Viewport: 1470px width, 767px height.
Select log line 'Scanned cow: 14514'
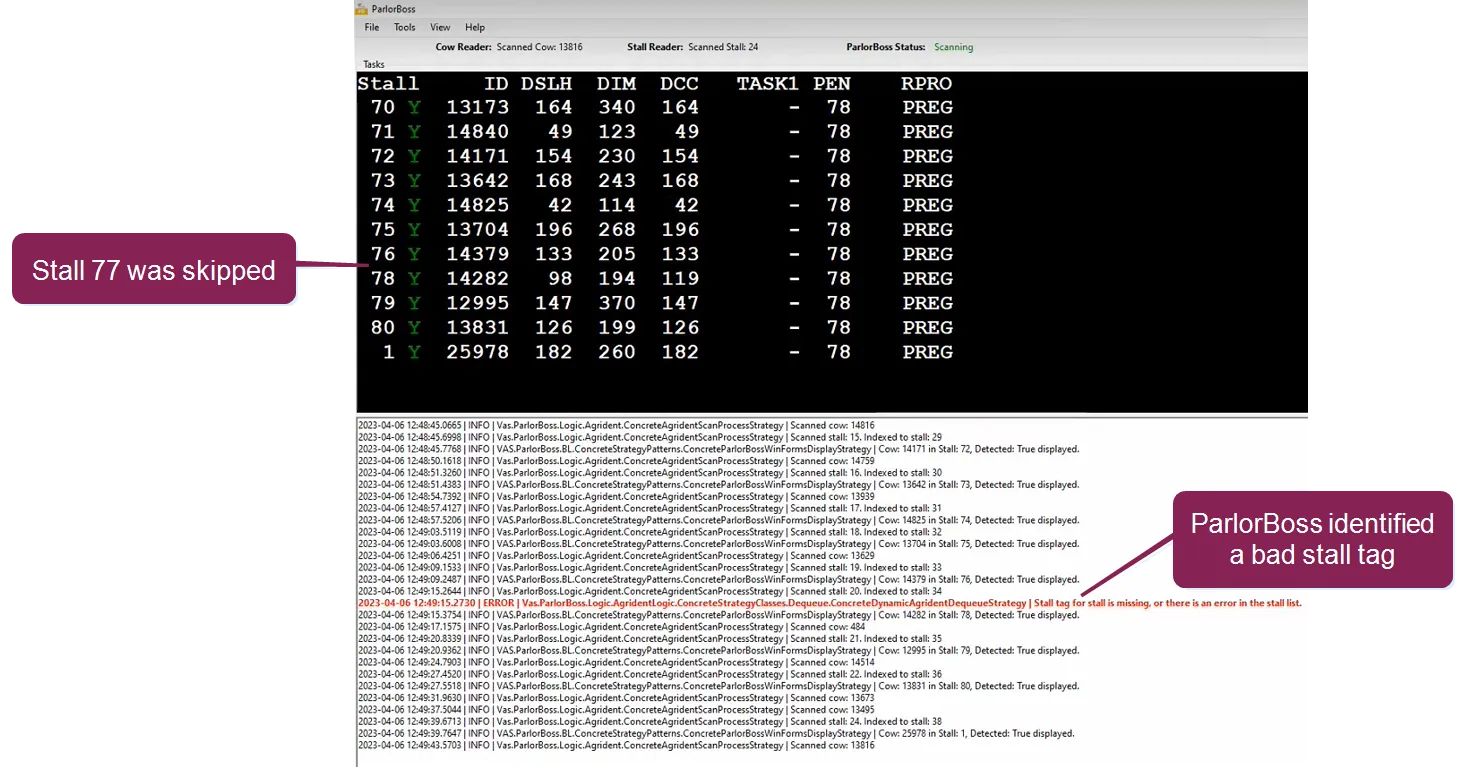(616, 663)
